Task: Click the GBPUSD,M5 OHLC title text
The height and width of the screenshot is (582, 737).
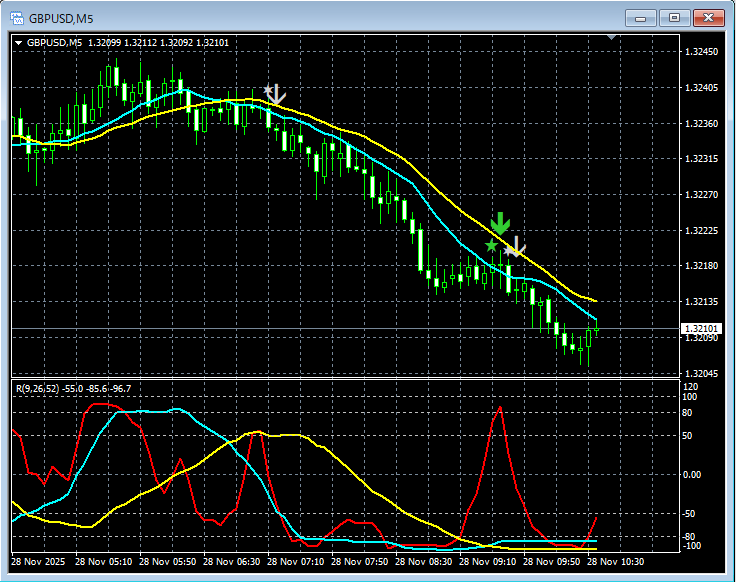Action: (x=128, y=43)
